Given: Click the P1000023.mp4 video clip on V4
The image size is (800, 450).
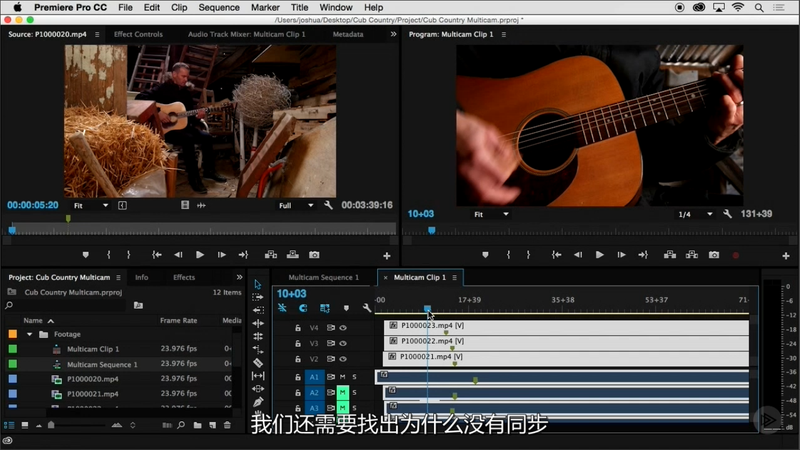Looking at the screenshot, I should click(x=566, y=327).
